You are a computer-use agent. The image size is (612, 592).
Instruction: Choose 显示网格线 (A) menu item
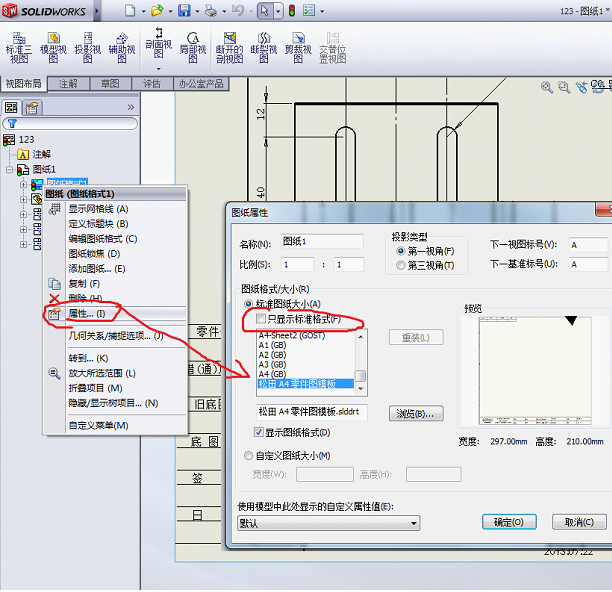[x=116, y=209]
